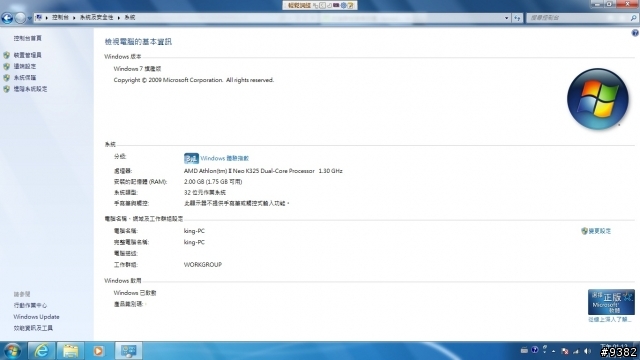Expand breadcrumb arrow after 系統及安全性
Viewport: 640px width, 360px height.
click(x=119, y=18)
